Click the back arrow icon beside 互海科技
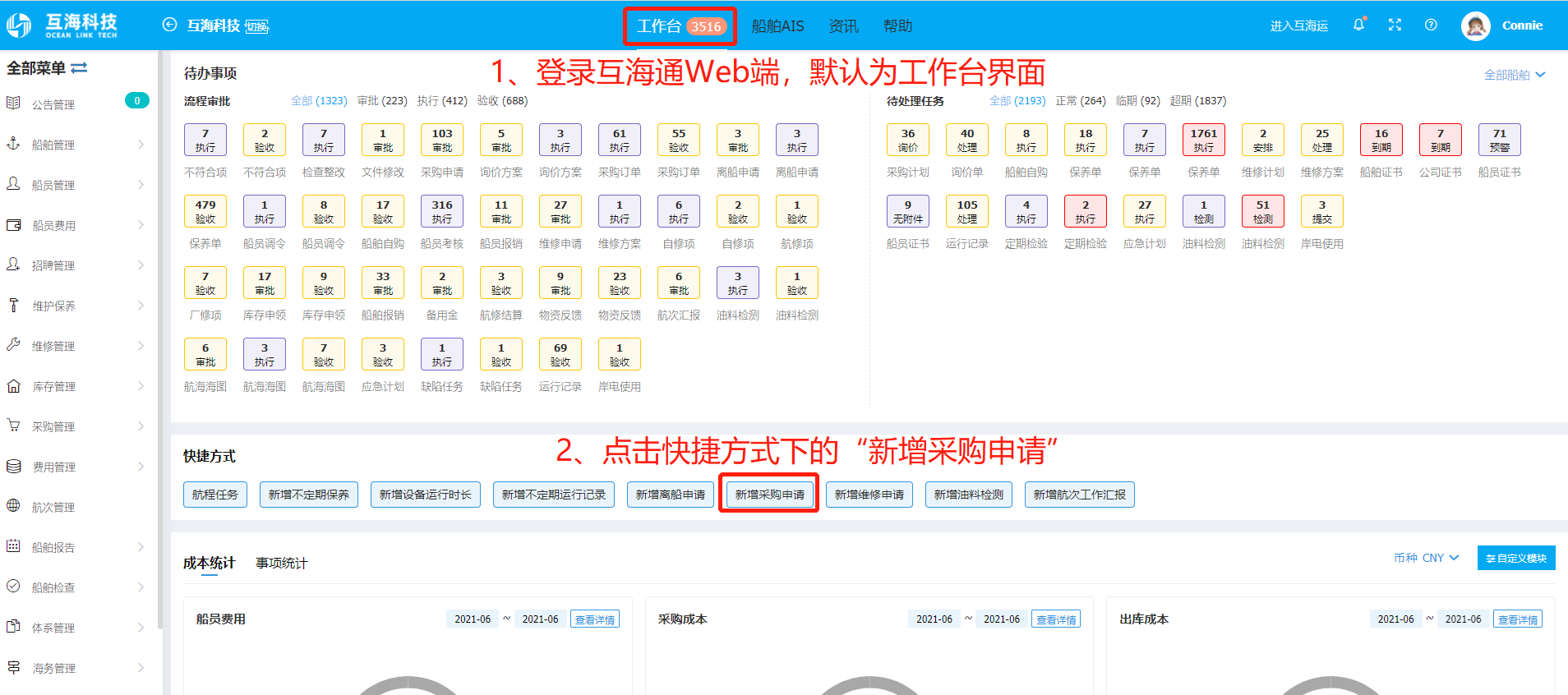 click(169, 25)
